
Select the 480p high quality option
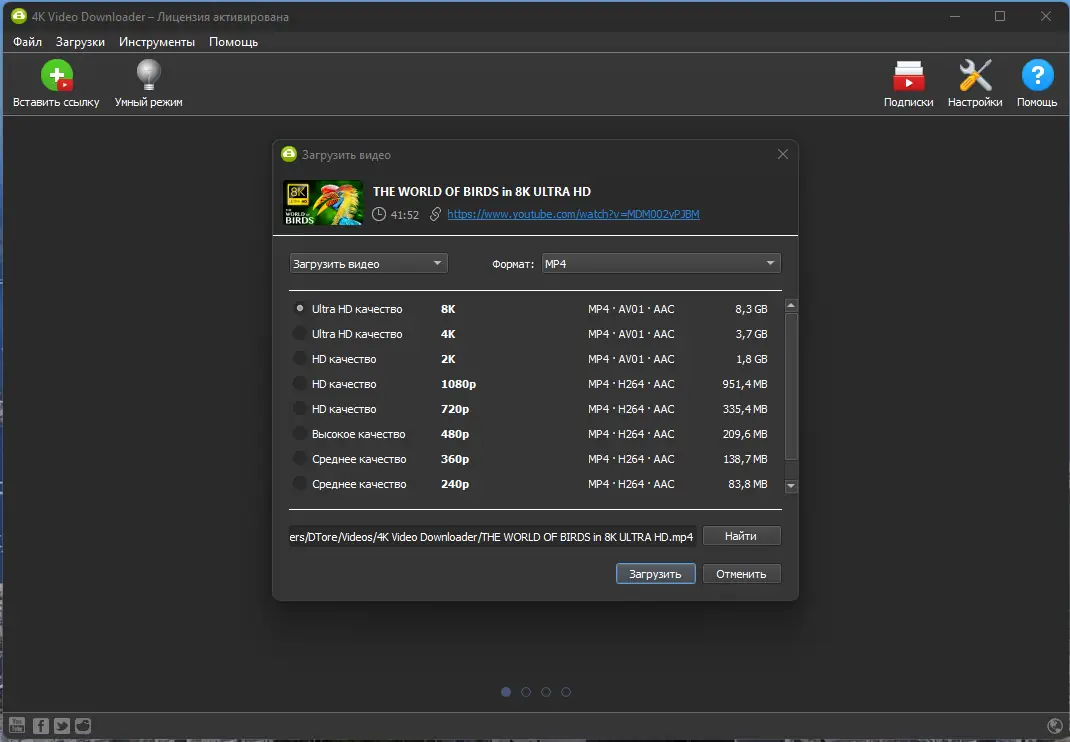300,433
